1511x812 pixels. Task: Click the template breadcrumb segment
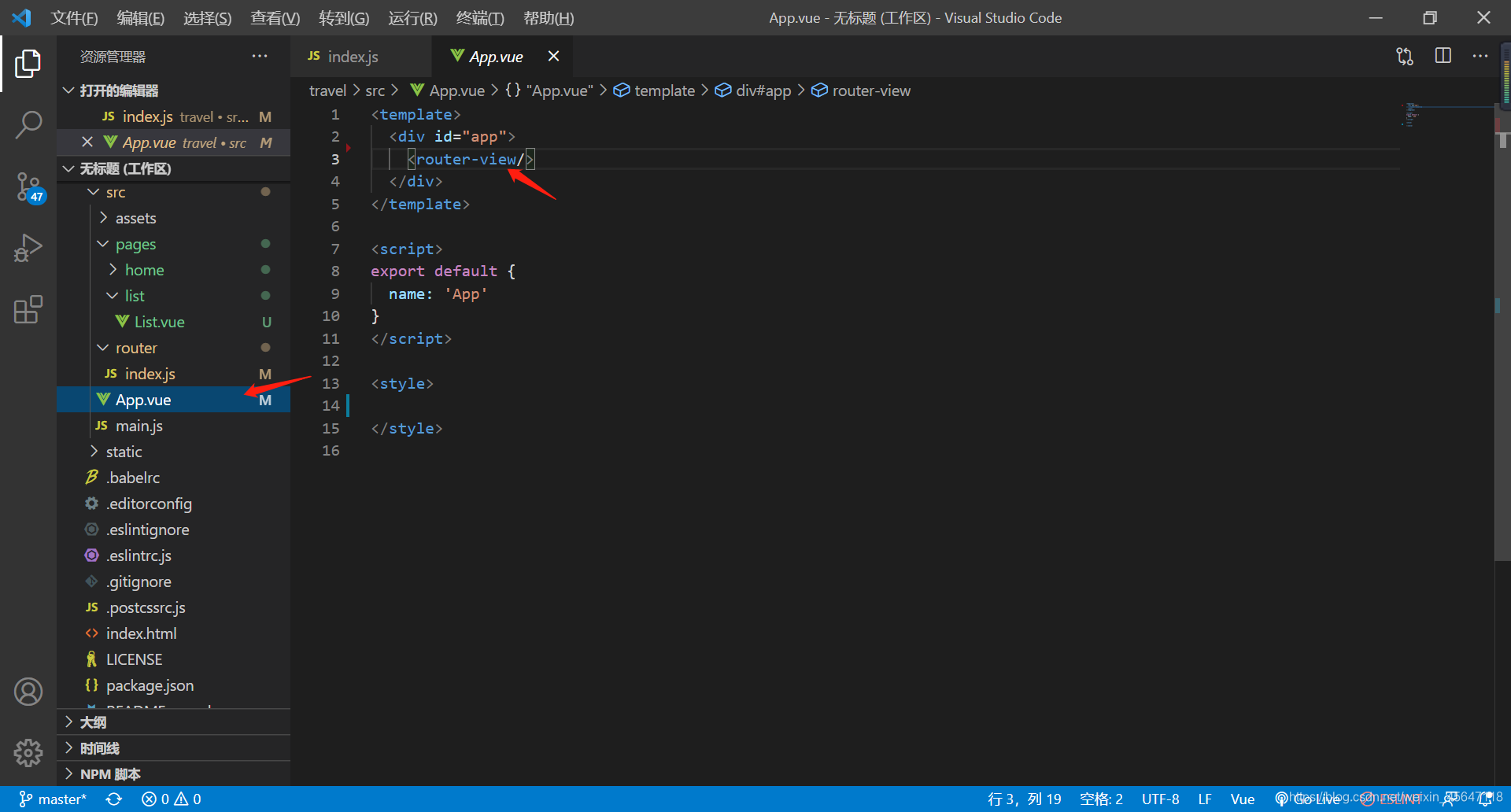point(656,90)
